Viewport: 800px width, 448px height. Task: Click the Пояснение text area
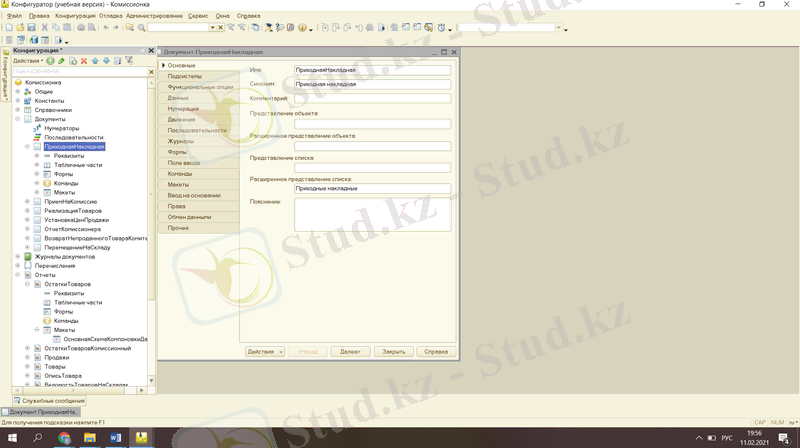tap(372, 215)
